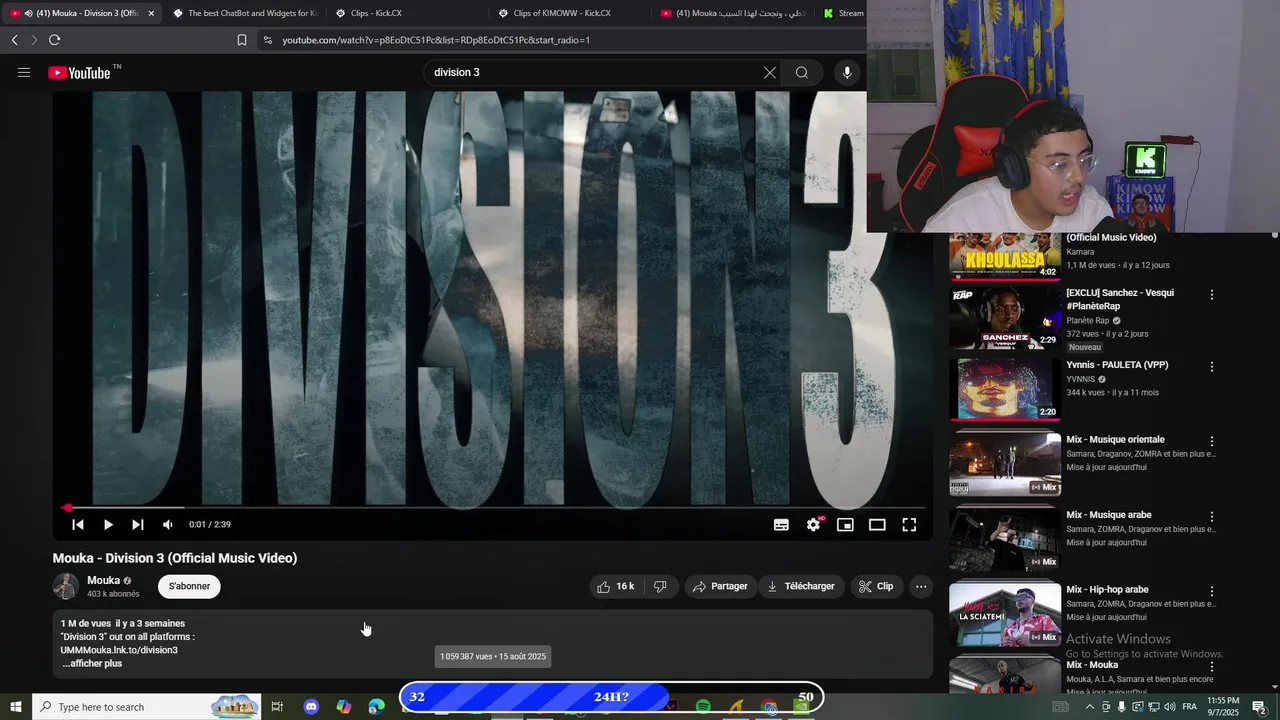Click the Télécharger download button

tap(800, 586)
